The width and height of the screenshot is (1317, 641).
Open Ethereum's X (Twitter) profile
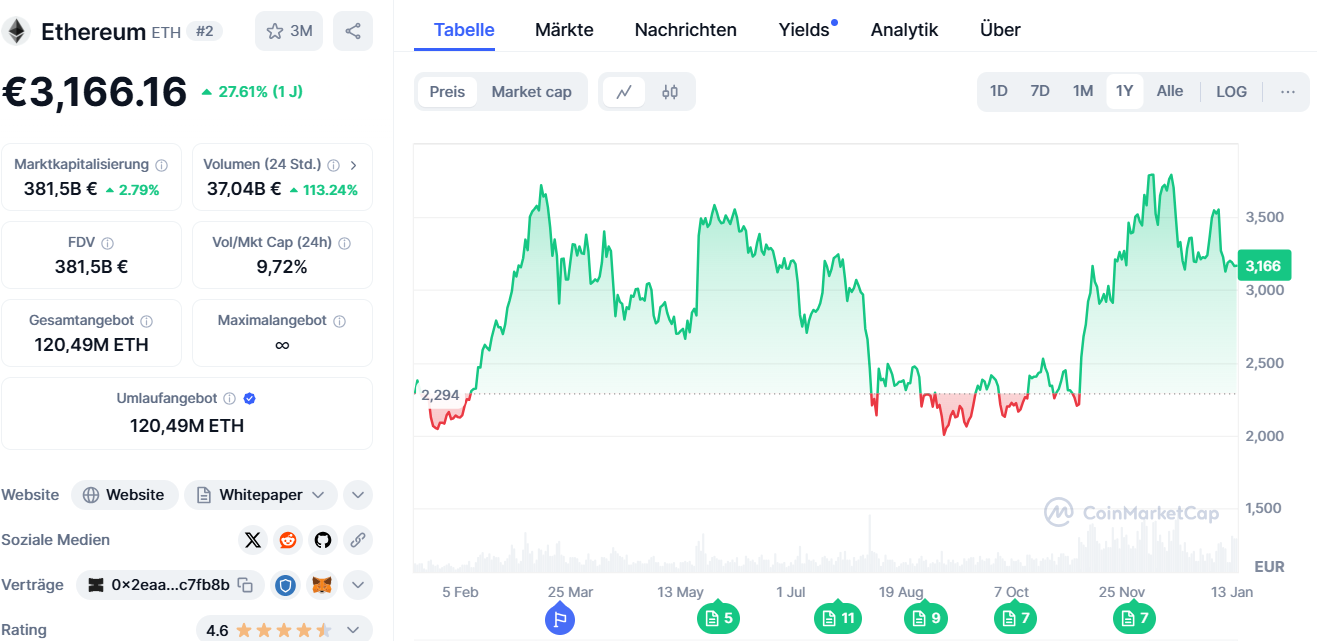click(x=253, y=540)
